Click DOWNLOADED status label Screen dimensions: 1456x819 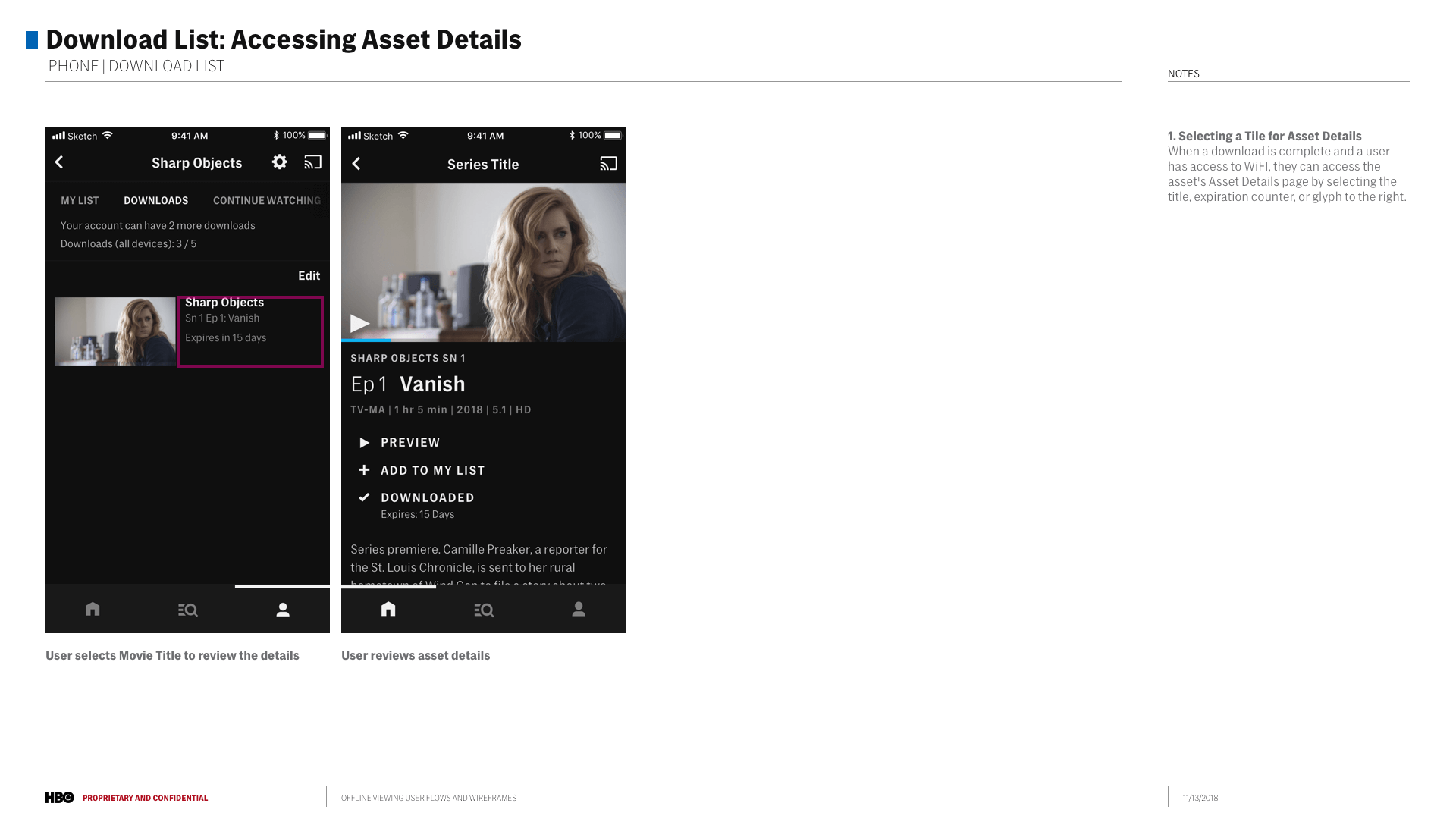[428, 497]
